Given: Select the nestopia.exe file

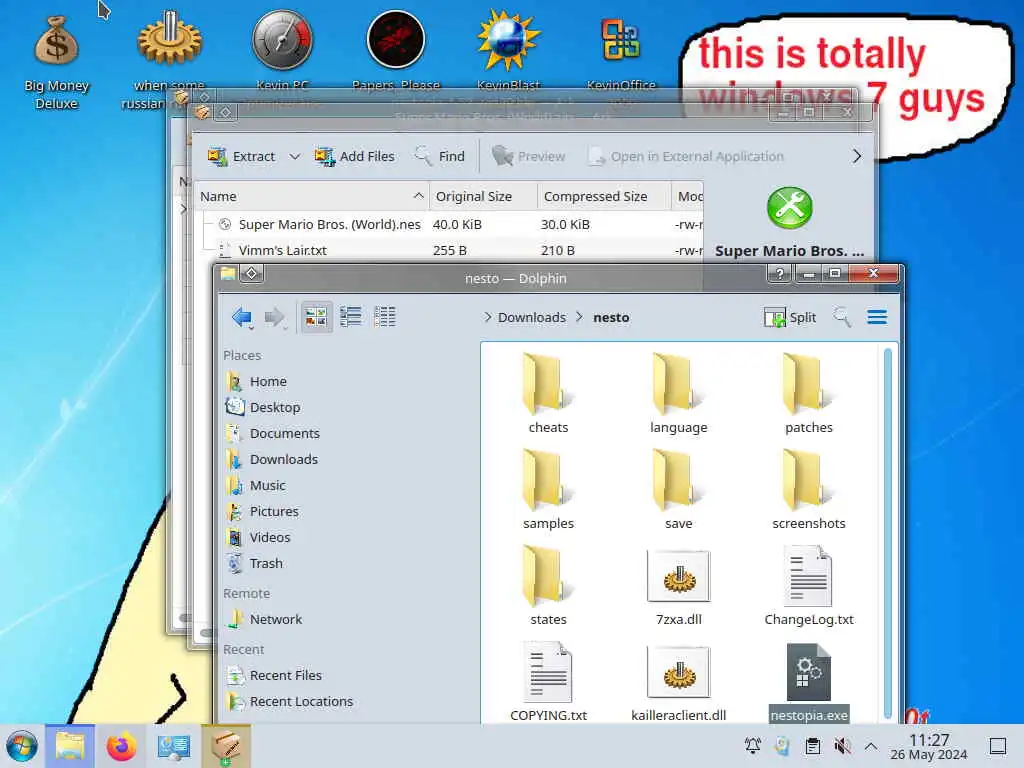Looking at the screenshot, I should pos(808,682).
